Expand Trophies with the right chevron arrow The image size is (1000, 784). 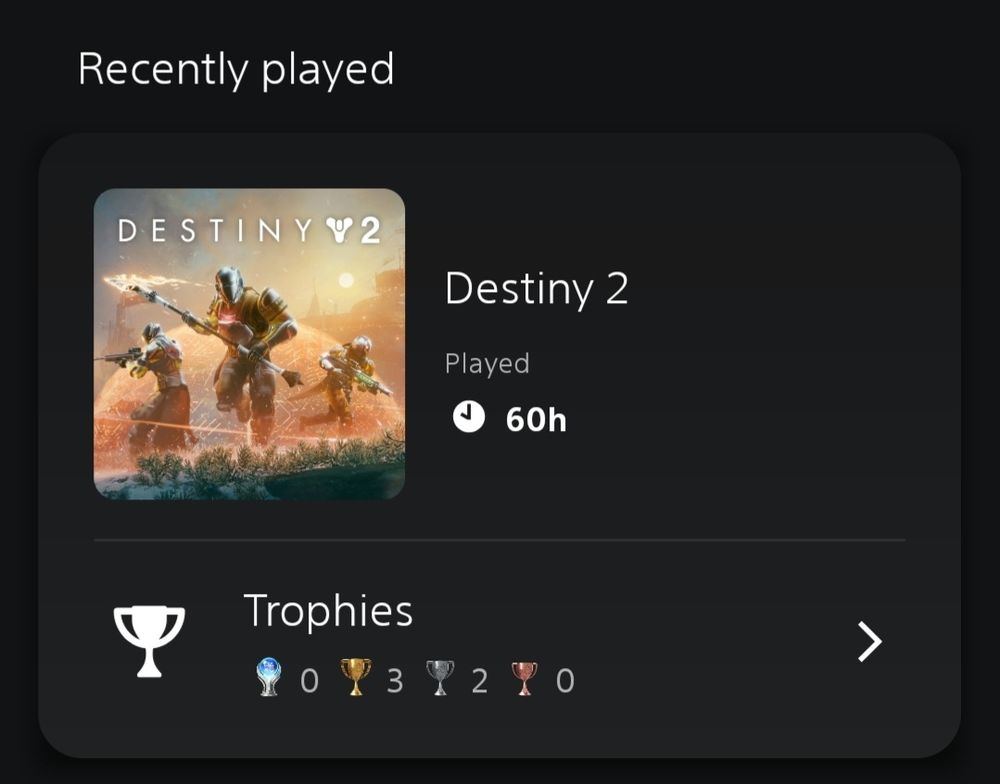[x=870, y=641]
